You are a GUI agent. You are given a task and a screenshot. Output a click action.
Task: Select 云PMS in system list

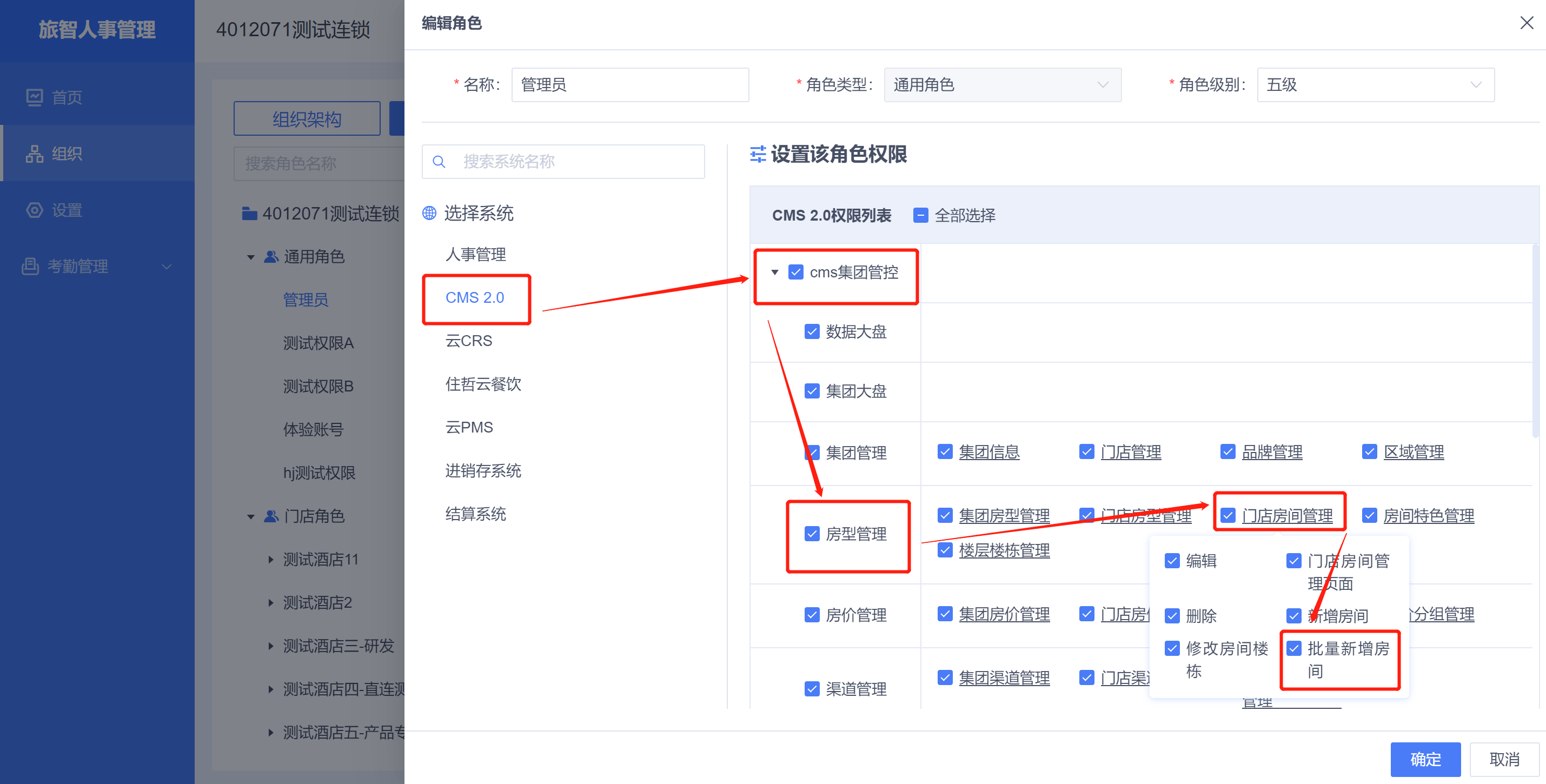pyautogui.click(x=469, y=428)
